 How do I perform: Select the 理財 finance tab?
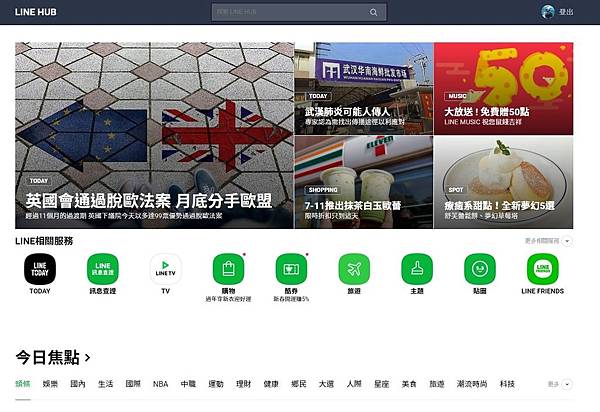point(243,384)
